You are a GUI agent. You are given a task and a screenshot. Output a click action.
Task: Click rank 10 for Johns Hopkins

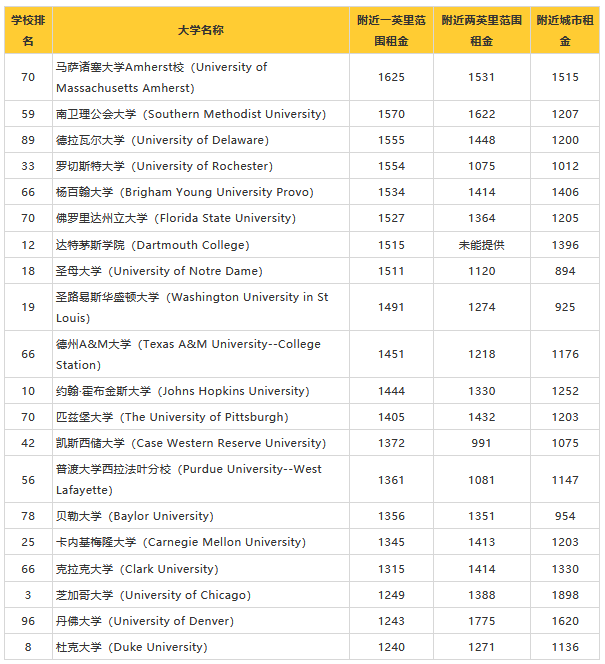click(x=28, y=391)
